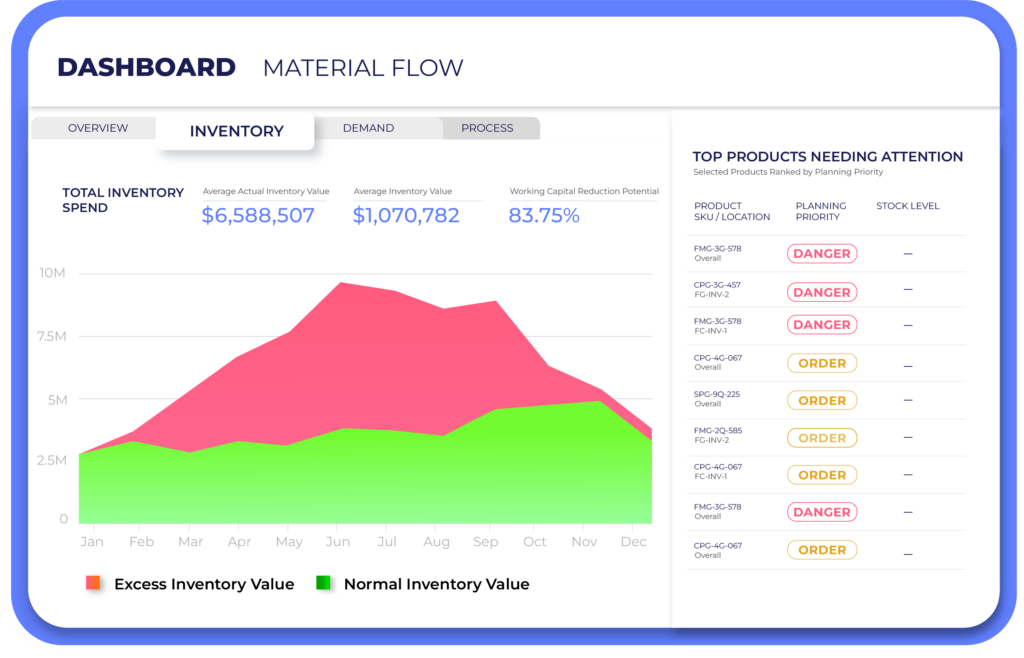Click the DANGER badge for CPG-3G-457
This screenshot has height=658, width=1024.
click(x=822, y=292)
